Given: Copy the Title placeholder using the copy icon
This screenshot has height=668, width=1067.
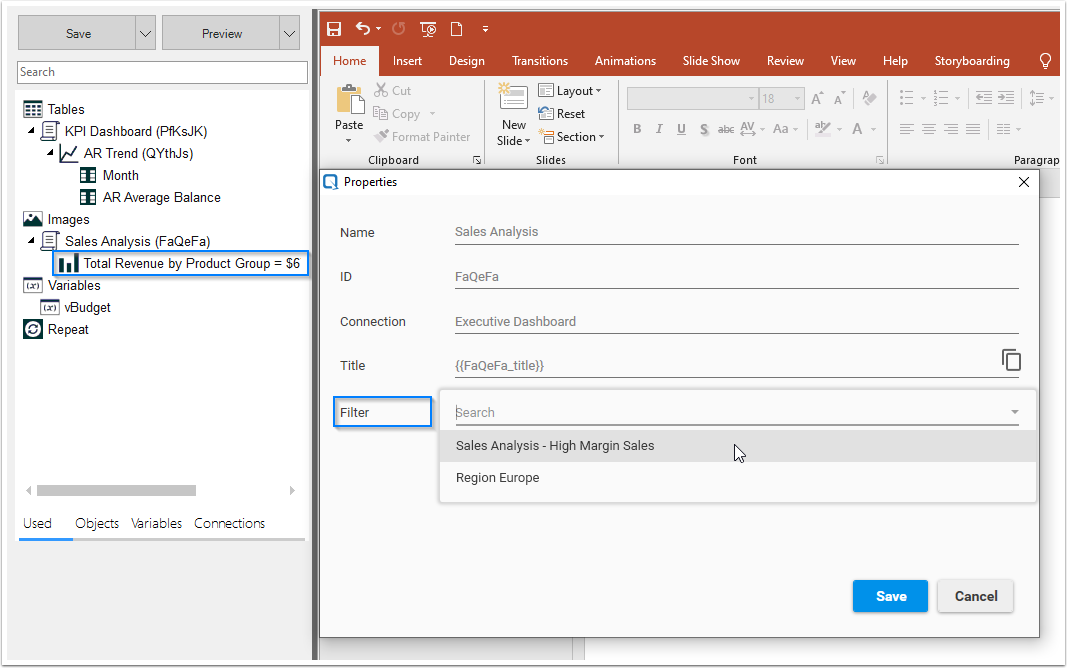Looking at the screenshot, I should 1011,361.
